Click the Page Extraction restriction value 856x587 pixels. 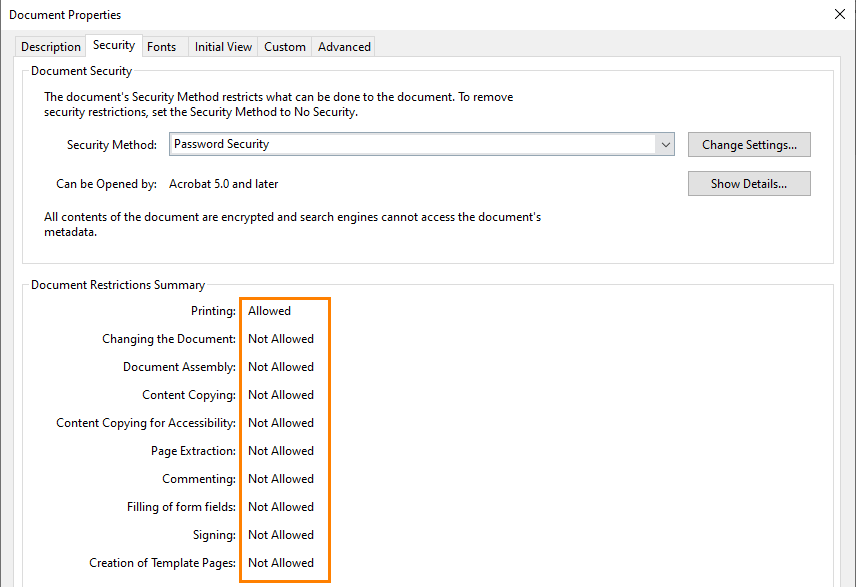point(281,451)
